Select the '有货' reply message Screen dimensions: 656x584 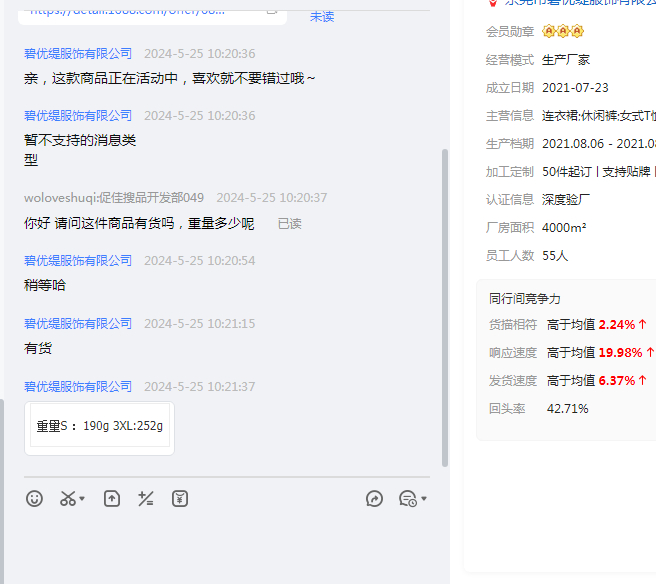coord(38,348)
